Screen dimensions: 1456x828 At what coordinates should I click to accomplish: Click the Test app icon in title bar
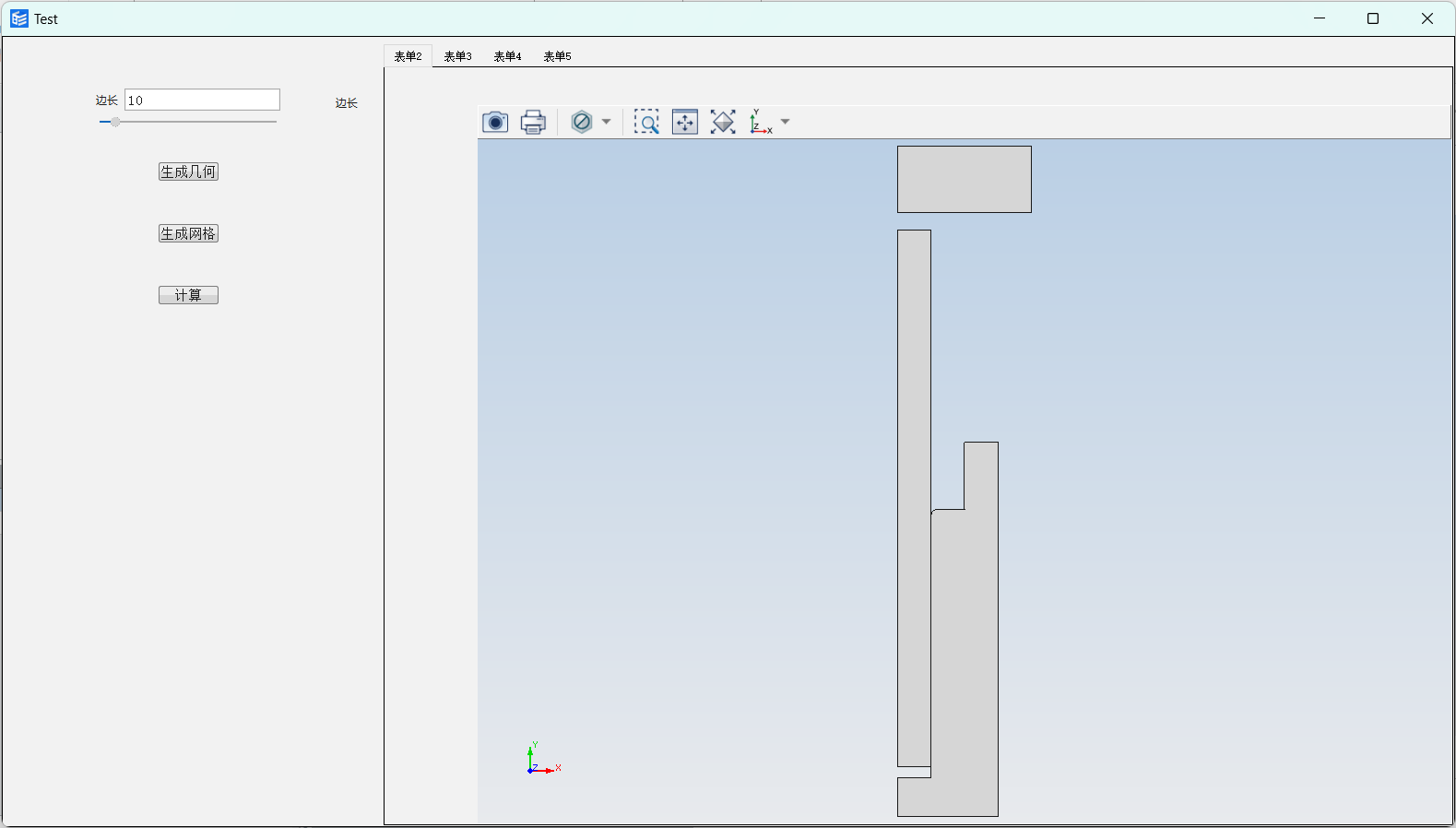point(19,18)
